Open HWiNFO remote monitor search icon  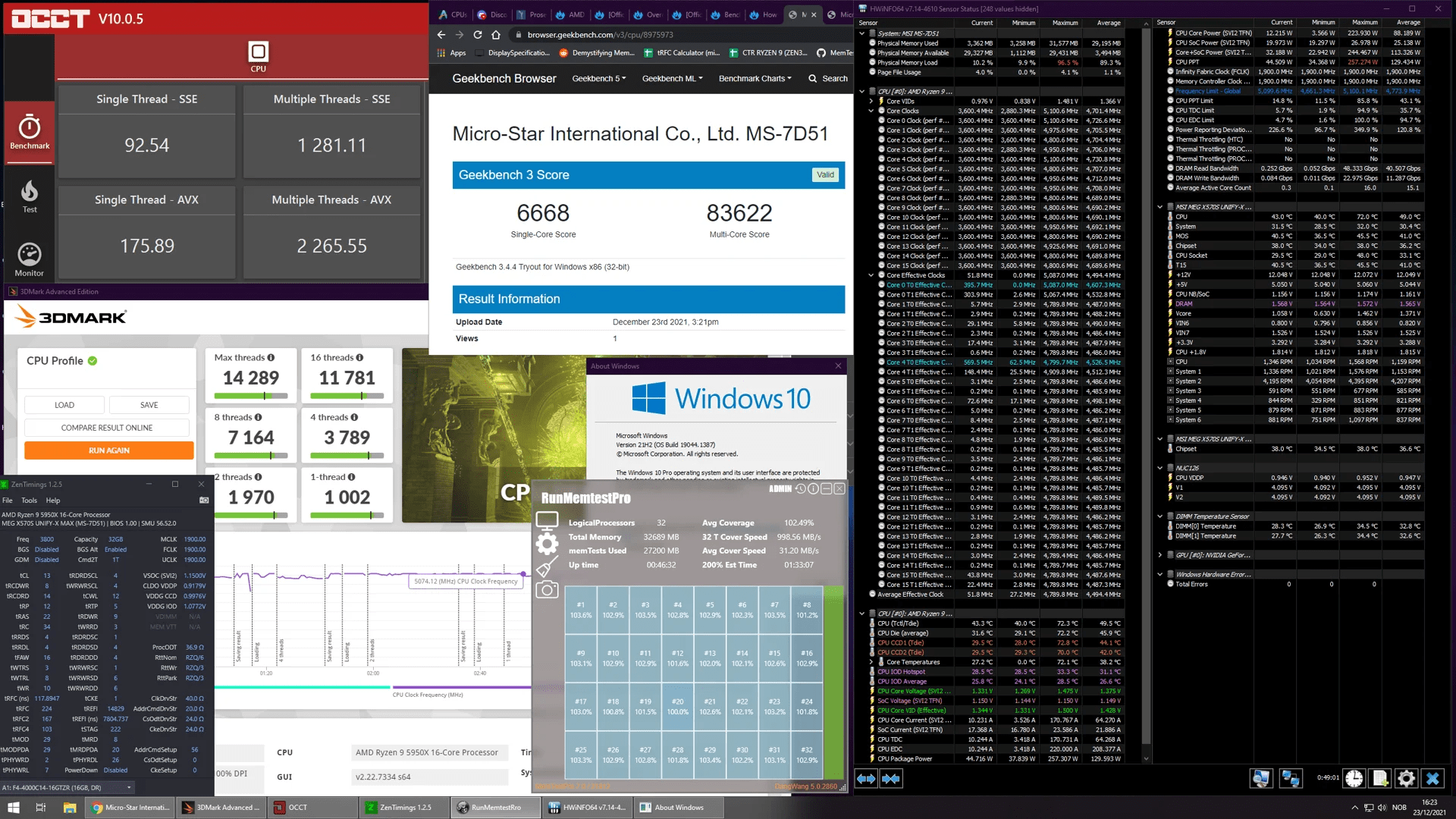click(x=1261, y=778)
